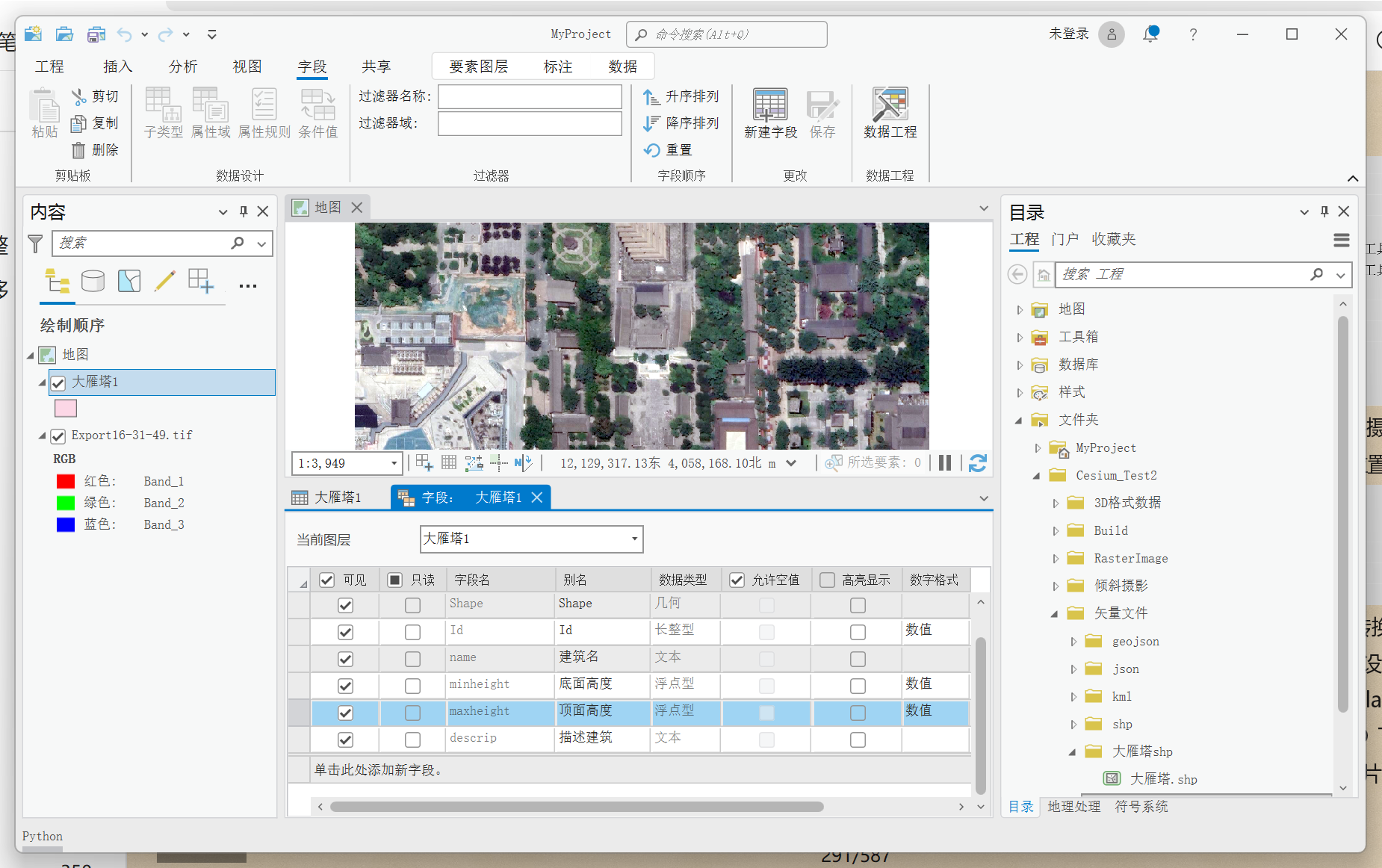
Task: Select List By Drawing Order icon in Contents
Action: [58, 282]
